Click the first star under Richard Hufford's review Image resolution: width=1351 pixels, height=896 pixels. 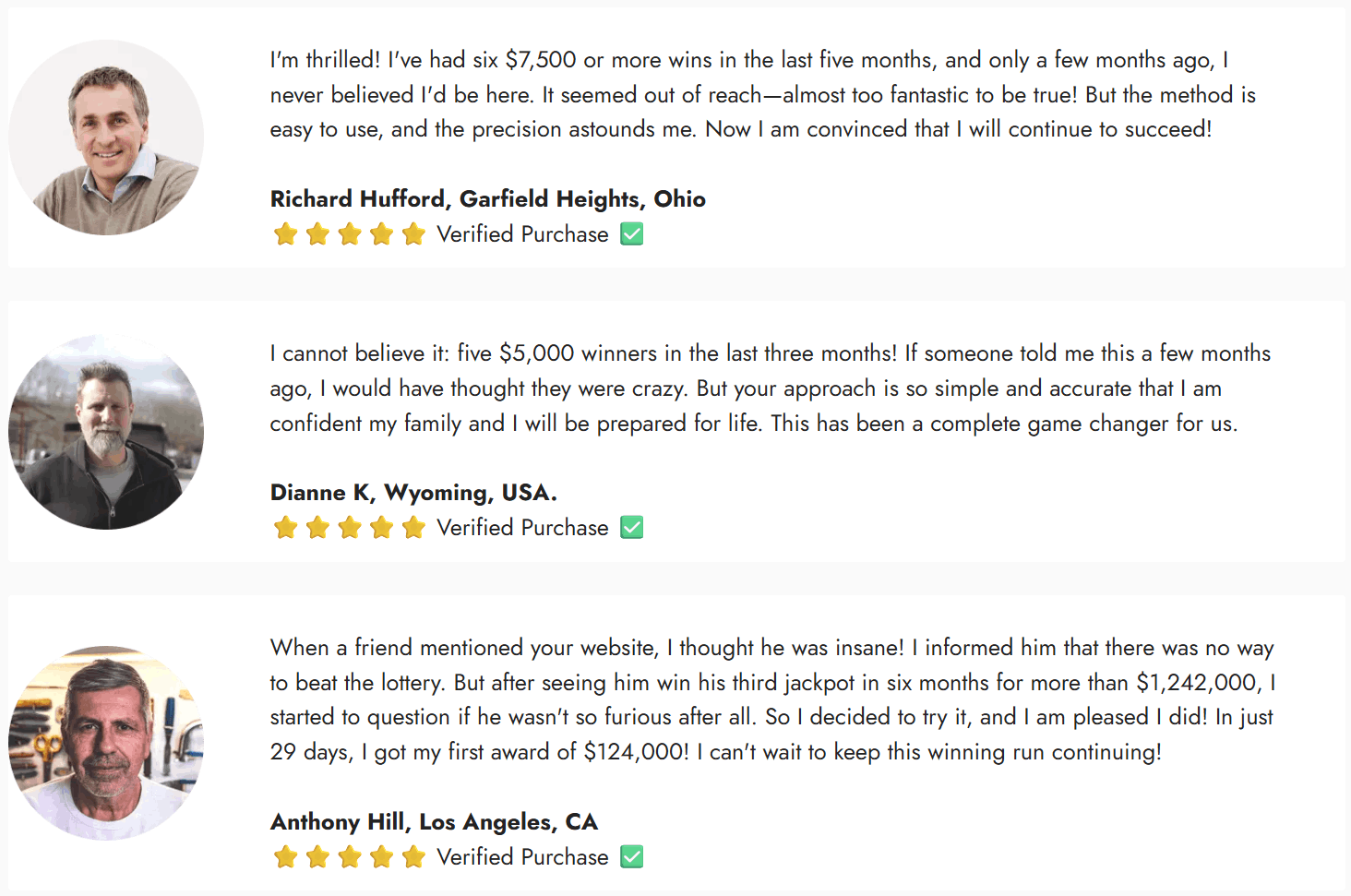(x=286, y=234)
